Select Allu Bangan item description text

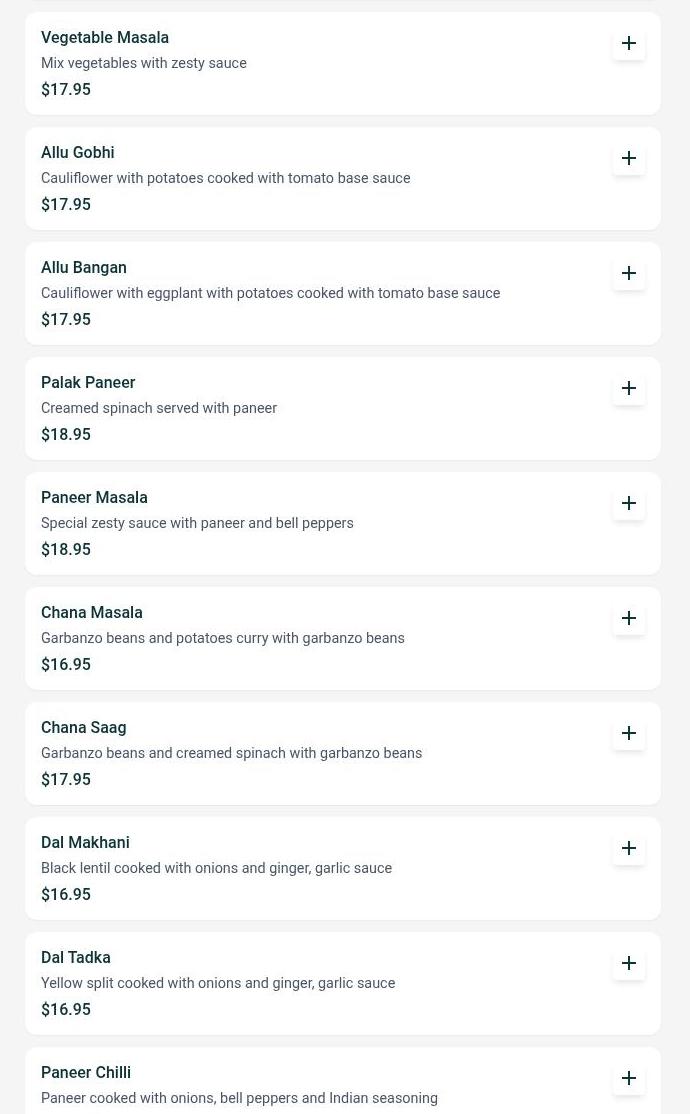(271, 293)
